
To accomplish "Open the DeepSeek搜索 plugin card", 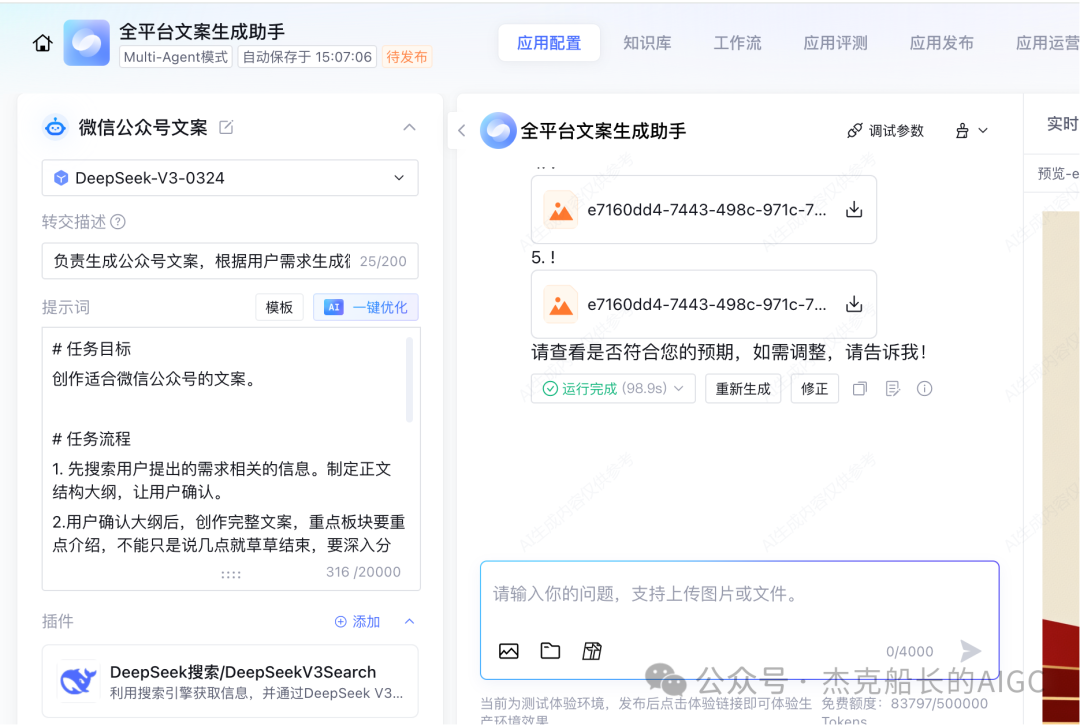I will click(230, 681).
